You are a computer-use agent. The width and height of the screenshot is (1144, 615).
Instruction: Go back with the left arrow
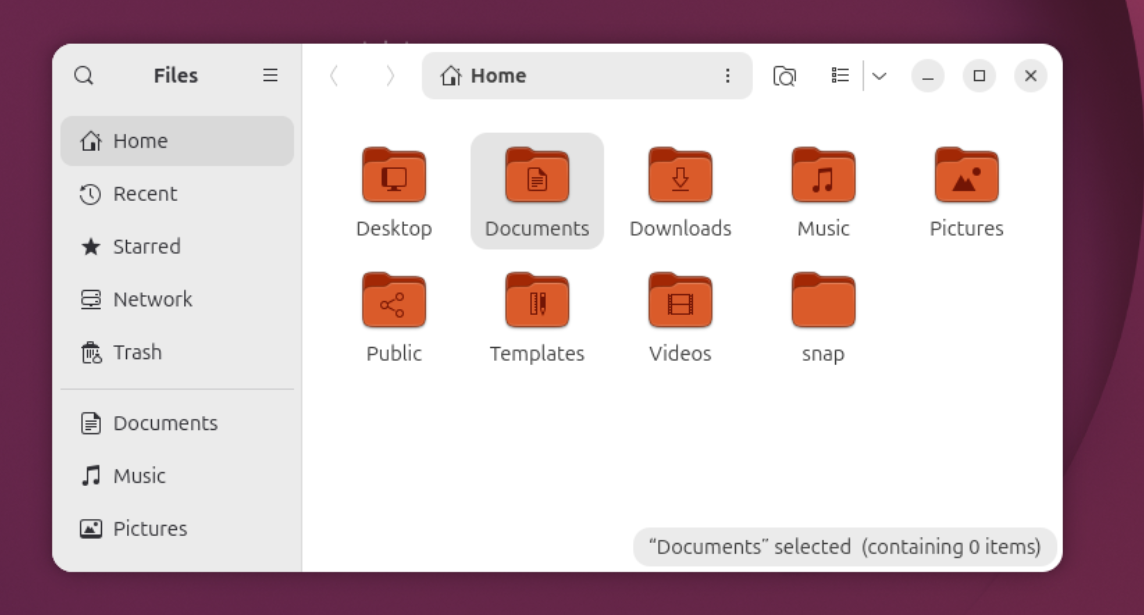(x=334, y=76)
